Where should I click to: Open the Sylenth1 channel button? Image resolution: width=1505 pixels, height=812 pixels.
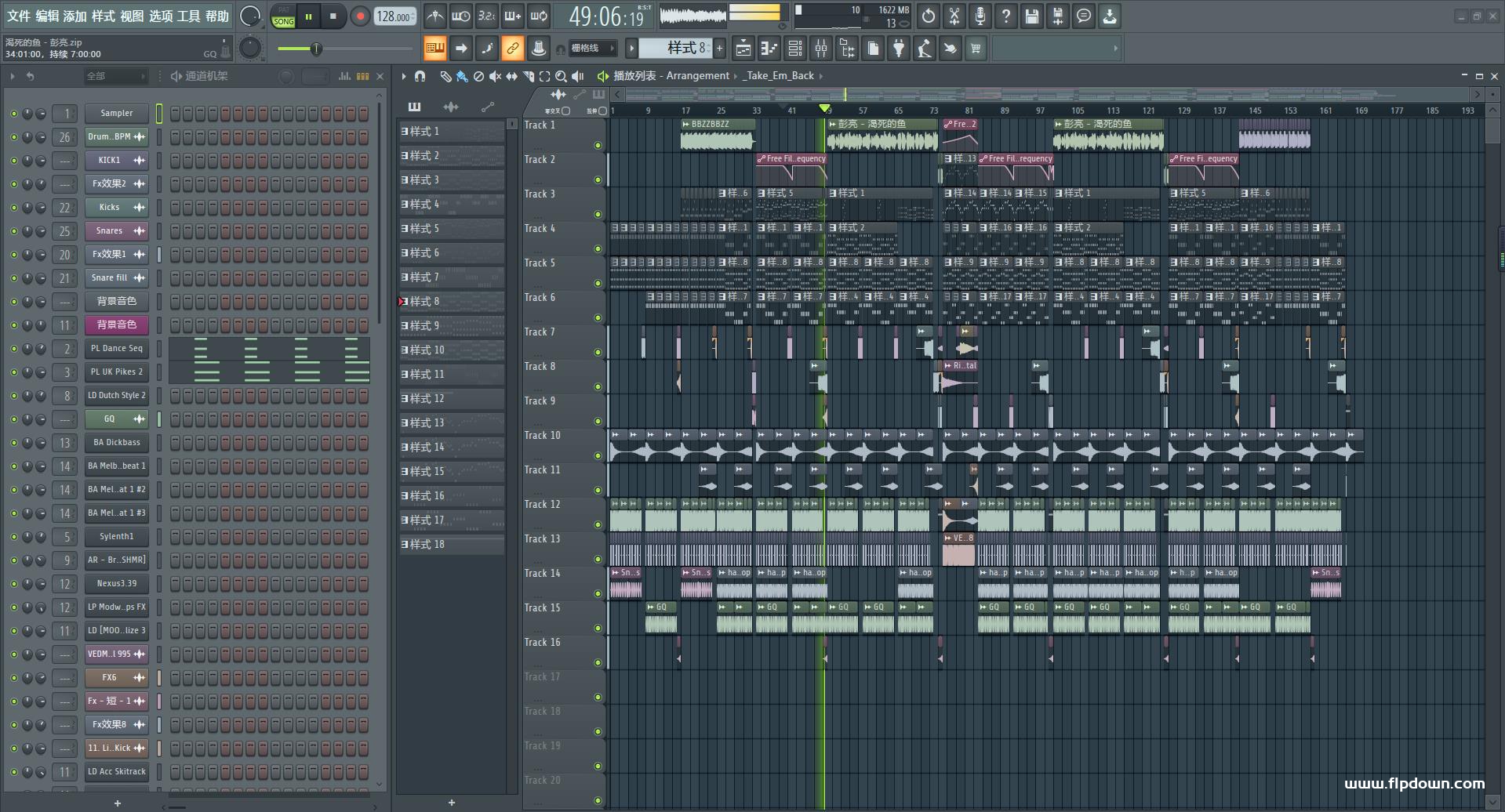[117, 536]
